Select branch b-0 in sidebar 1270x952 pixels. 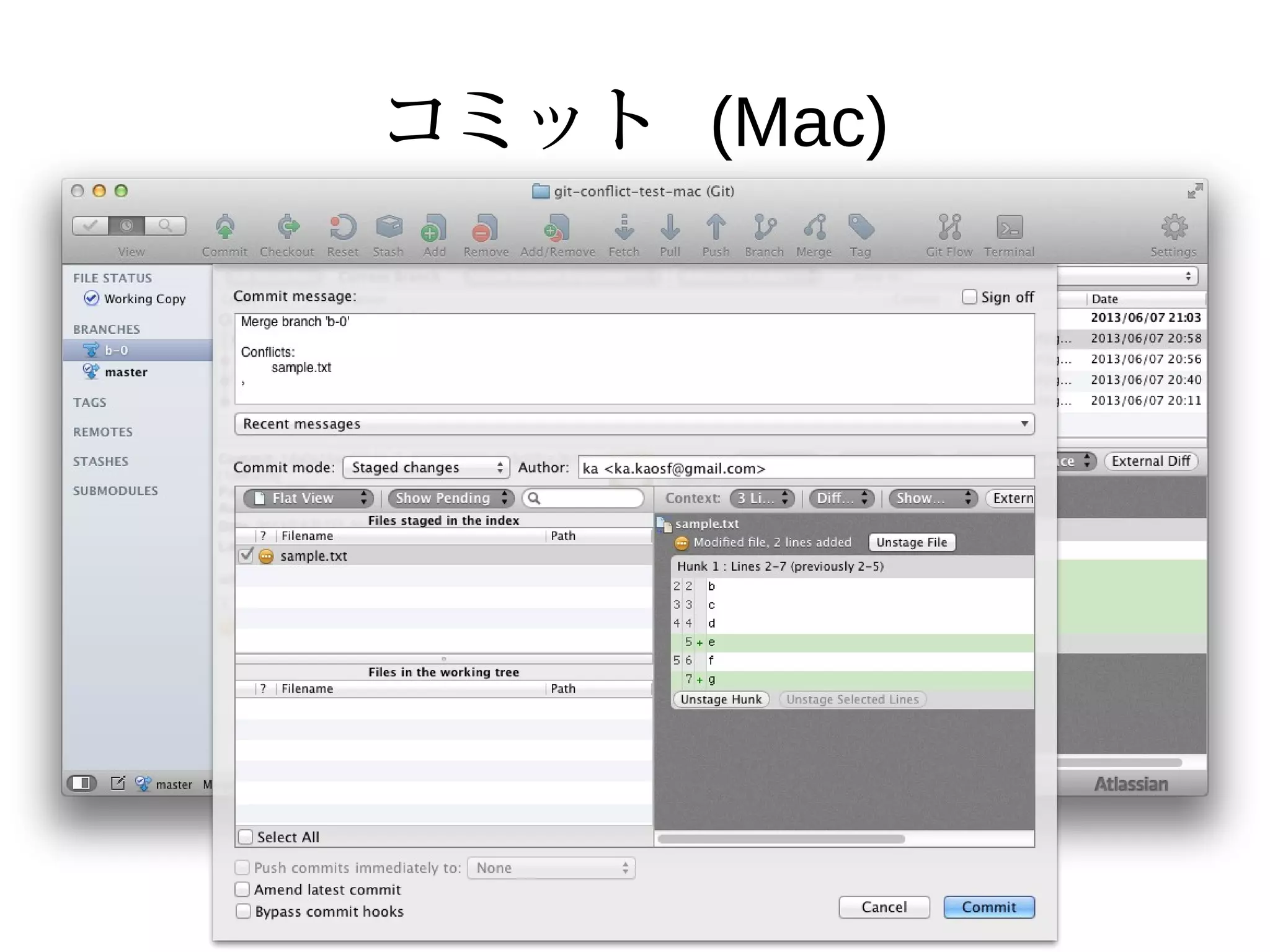[137, 350]
